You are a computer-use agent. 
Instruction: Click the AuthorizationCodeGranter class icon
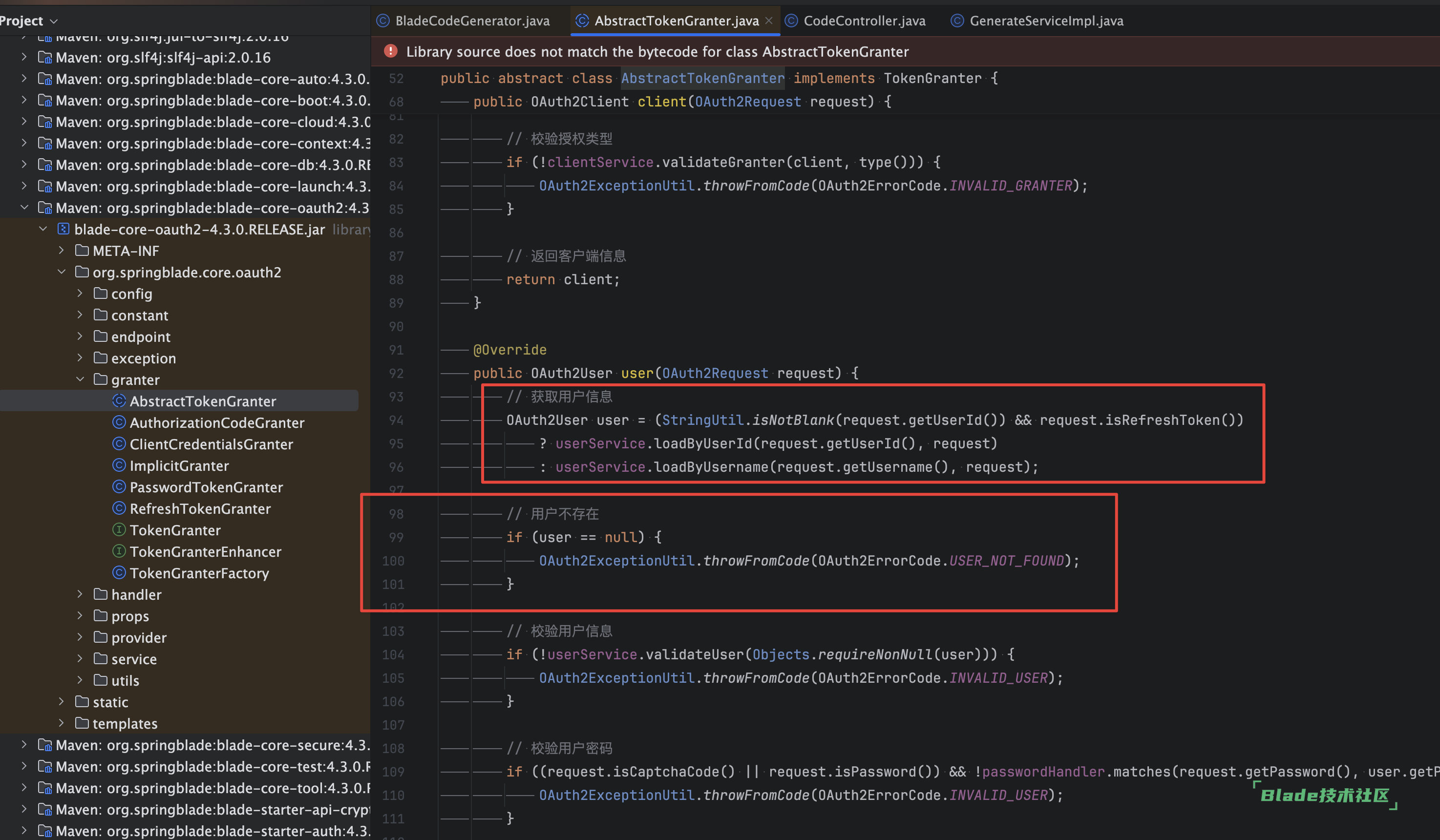click(x=119, y=422)
